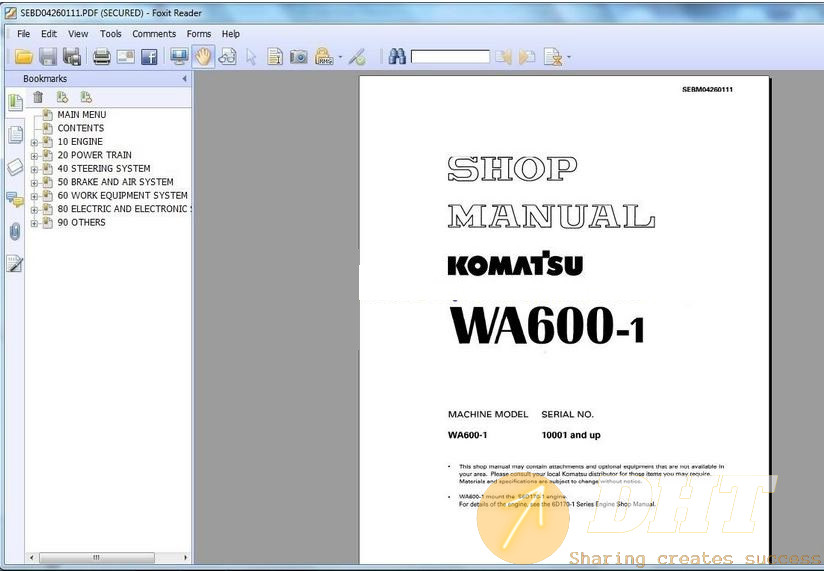824x571 pixels.
Task: Open the File menu
Action: point(24,34)
